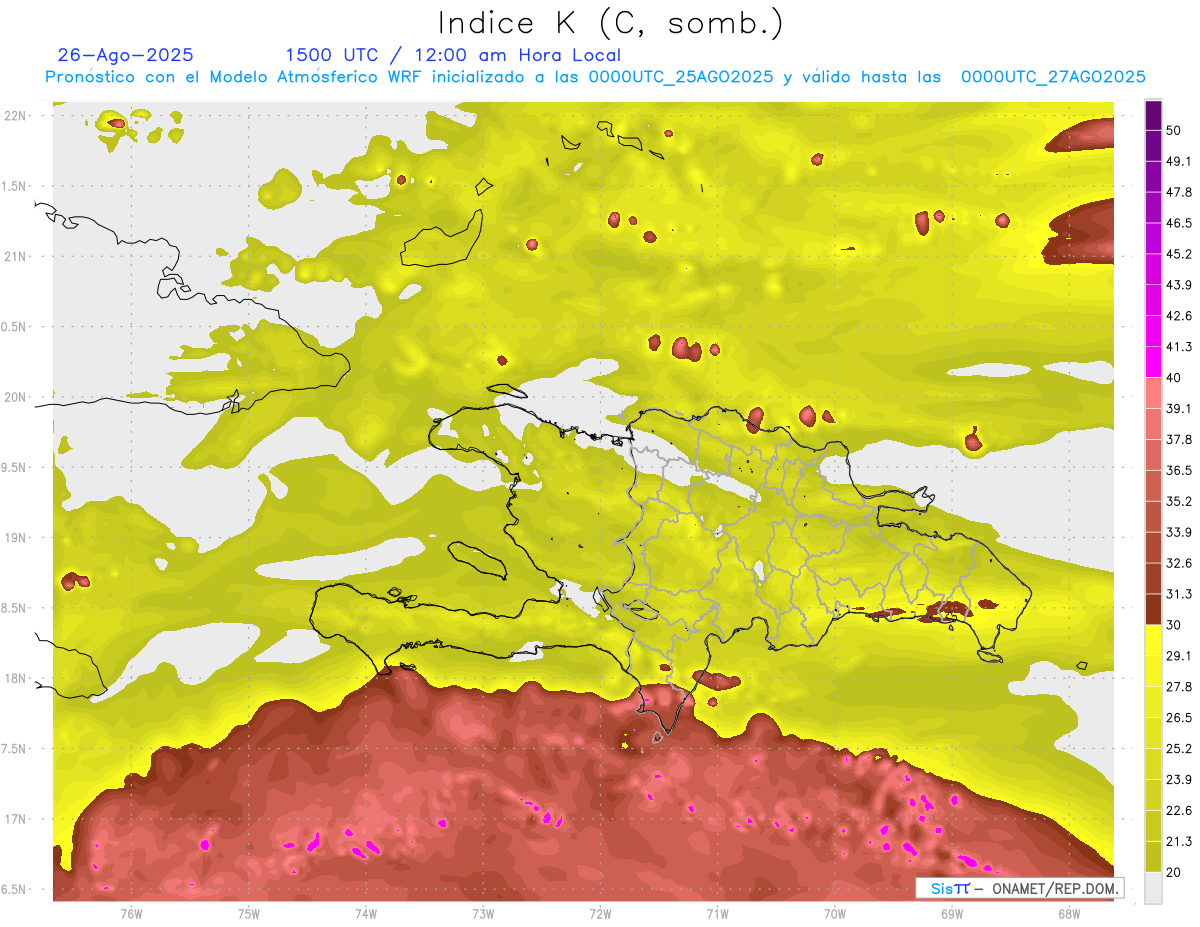Click the '75W' longitude axis label

249,914
